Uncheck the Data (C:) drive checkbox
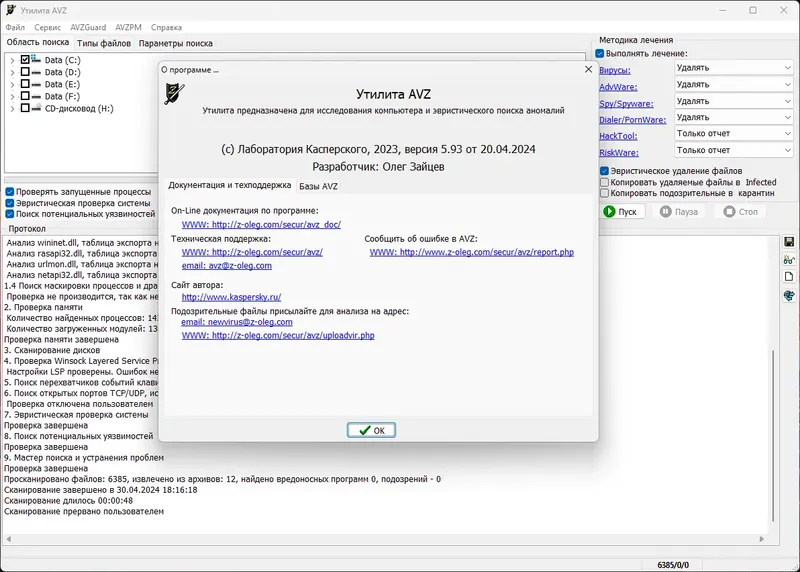The height and width of the screenshot is (572, 800). point(25,60)
